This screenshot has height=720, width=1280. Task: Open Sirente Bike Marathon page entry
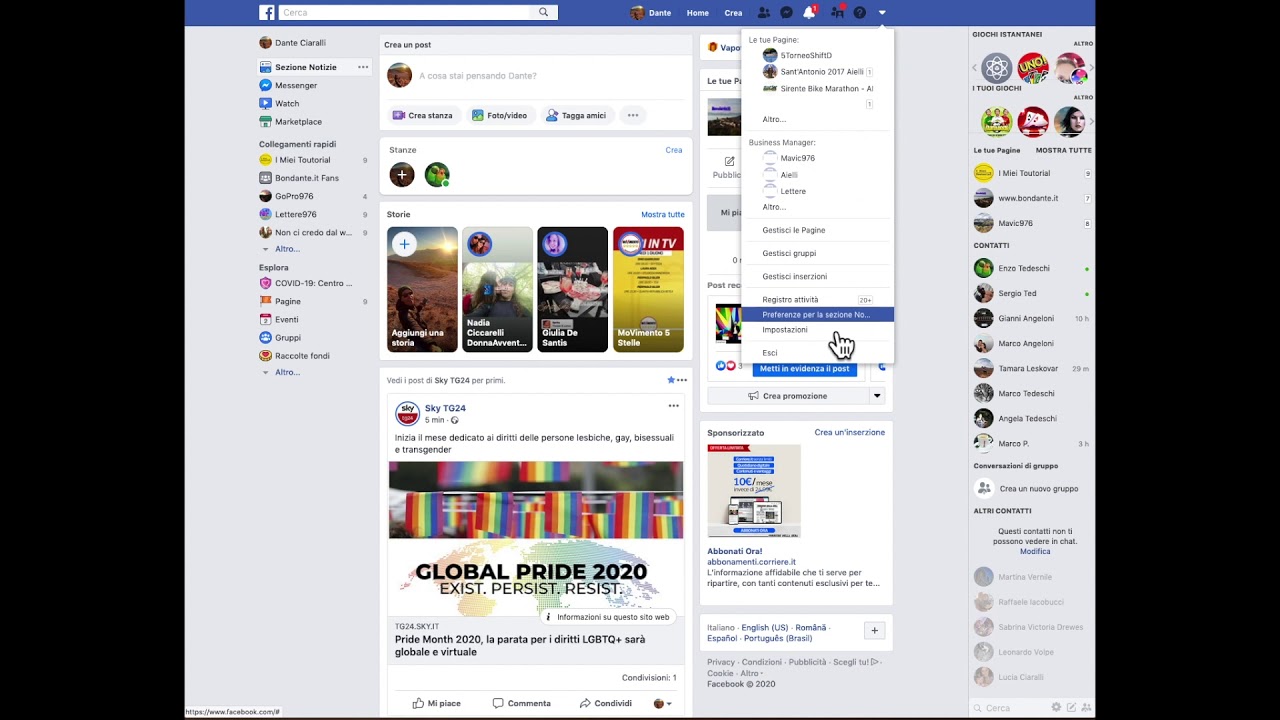pos(818,89)
